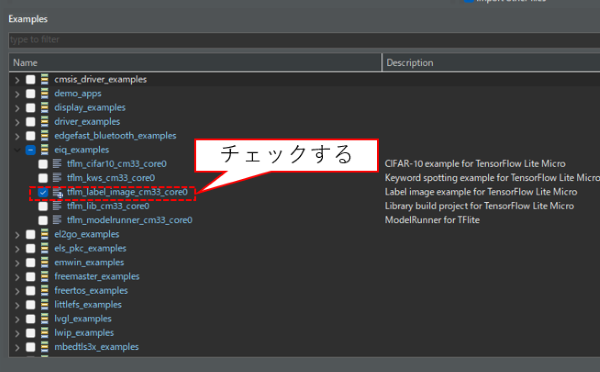Image resolution: width=600 pixels, height=372 pixels.
Task: Click the eiq_examples category icon
Action: (45, 150)
